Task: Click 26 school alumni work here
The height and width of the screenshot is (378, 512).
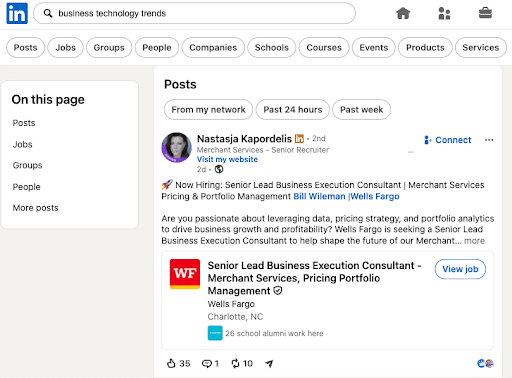Action: 274,333
